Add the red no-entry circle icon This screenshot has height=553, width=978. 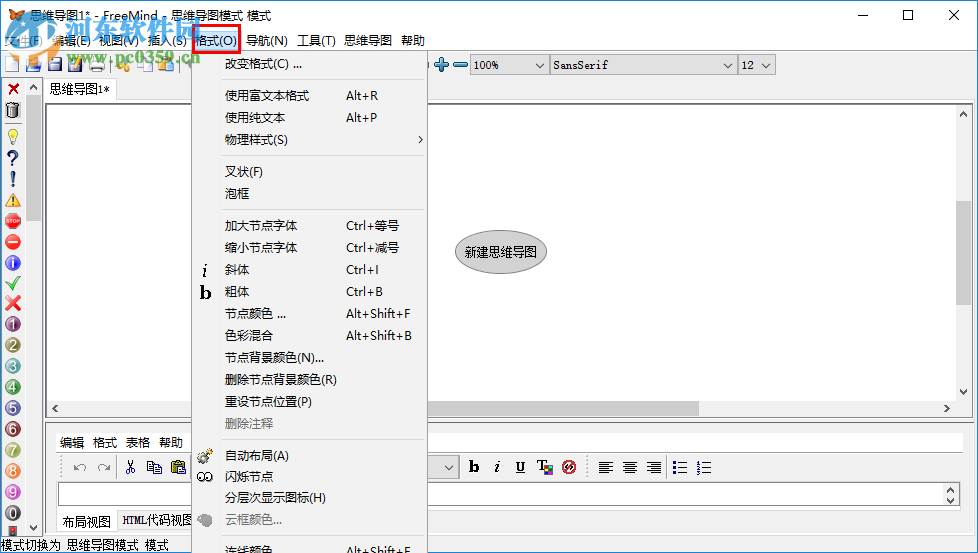click(13, 242)
